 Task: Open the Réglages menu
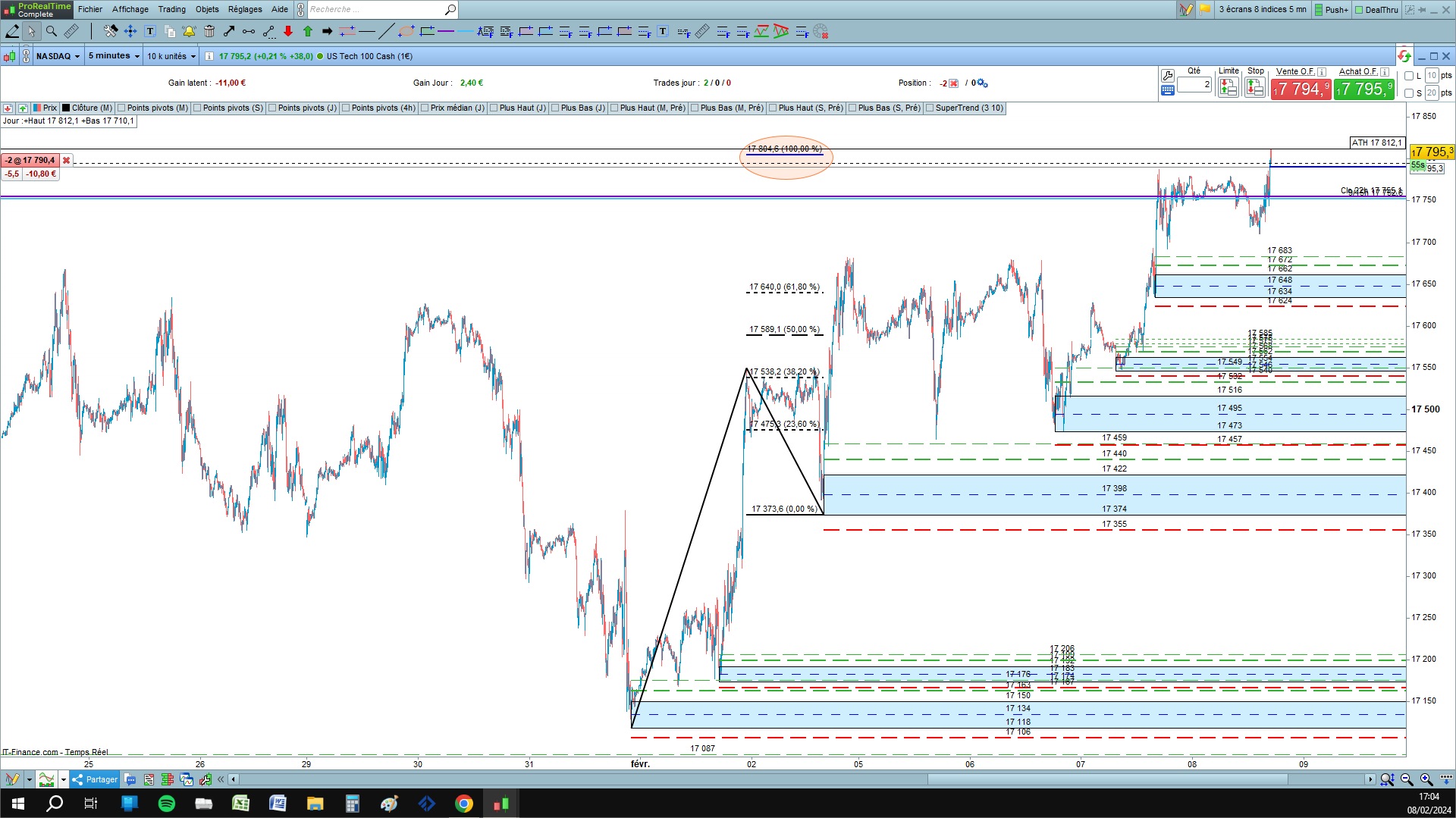coord(245,9)
